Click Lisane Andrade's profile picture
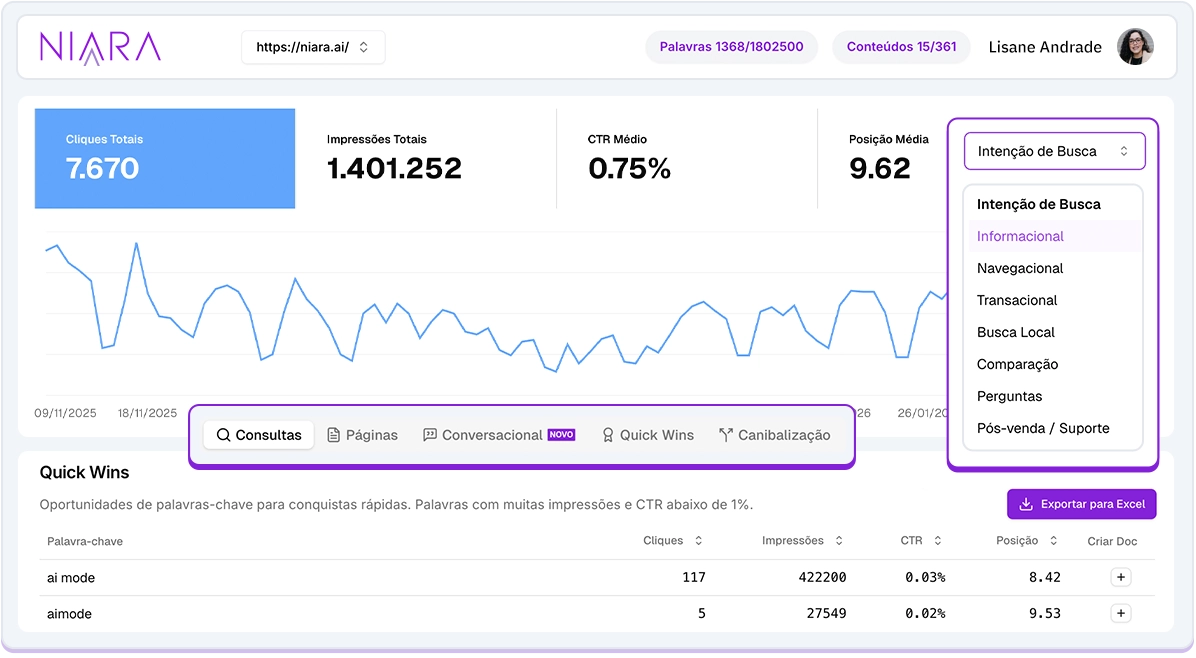The width and height of the screenshot is (1196, 658). 1136,46
